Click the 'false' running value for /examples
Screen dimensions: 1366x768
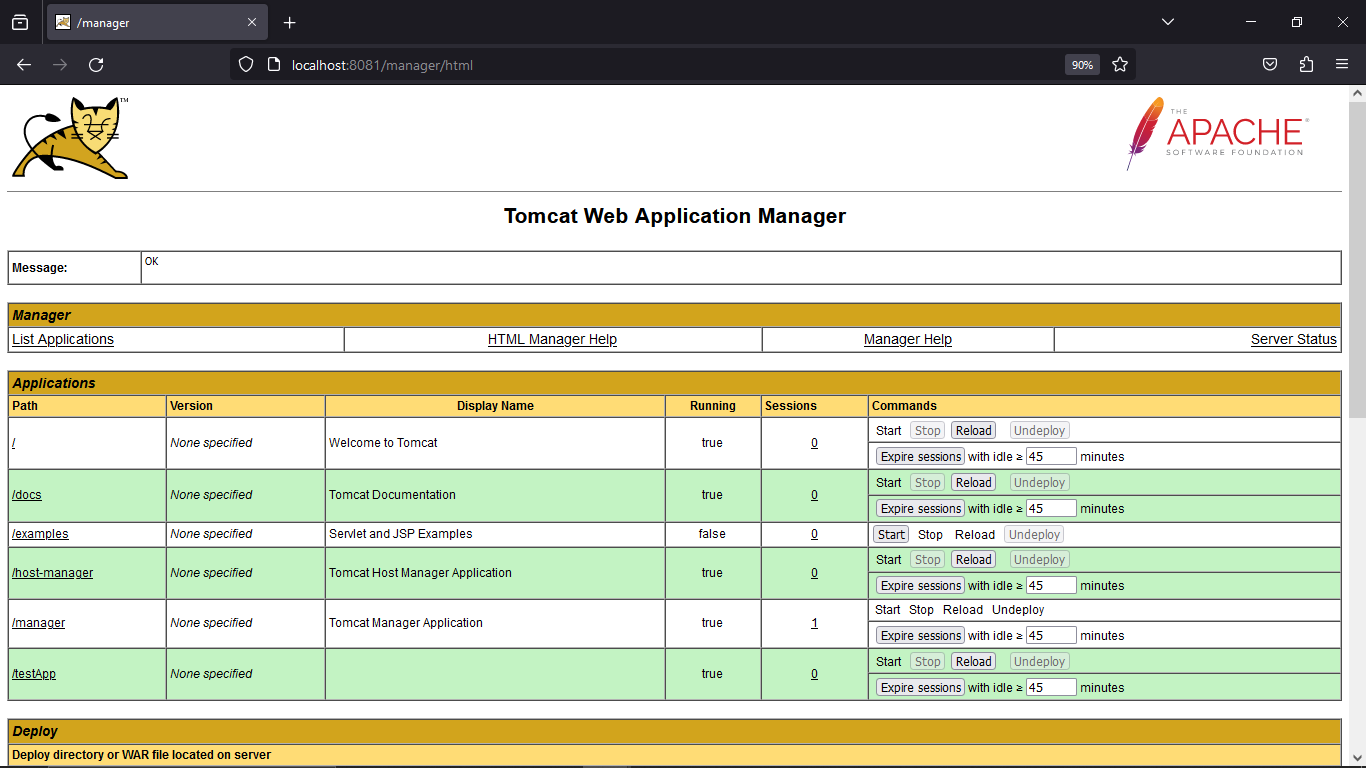712,534
